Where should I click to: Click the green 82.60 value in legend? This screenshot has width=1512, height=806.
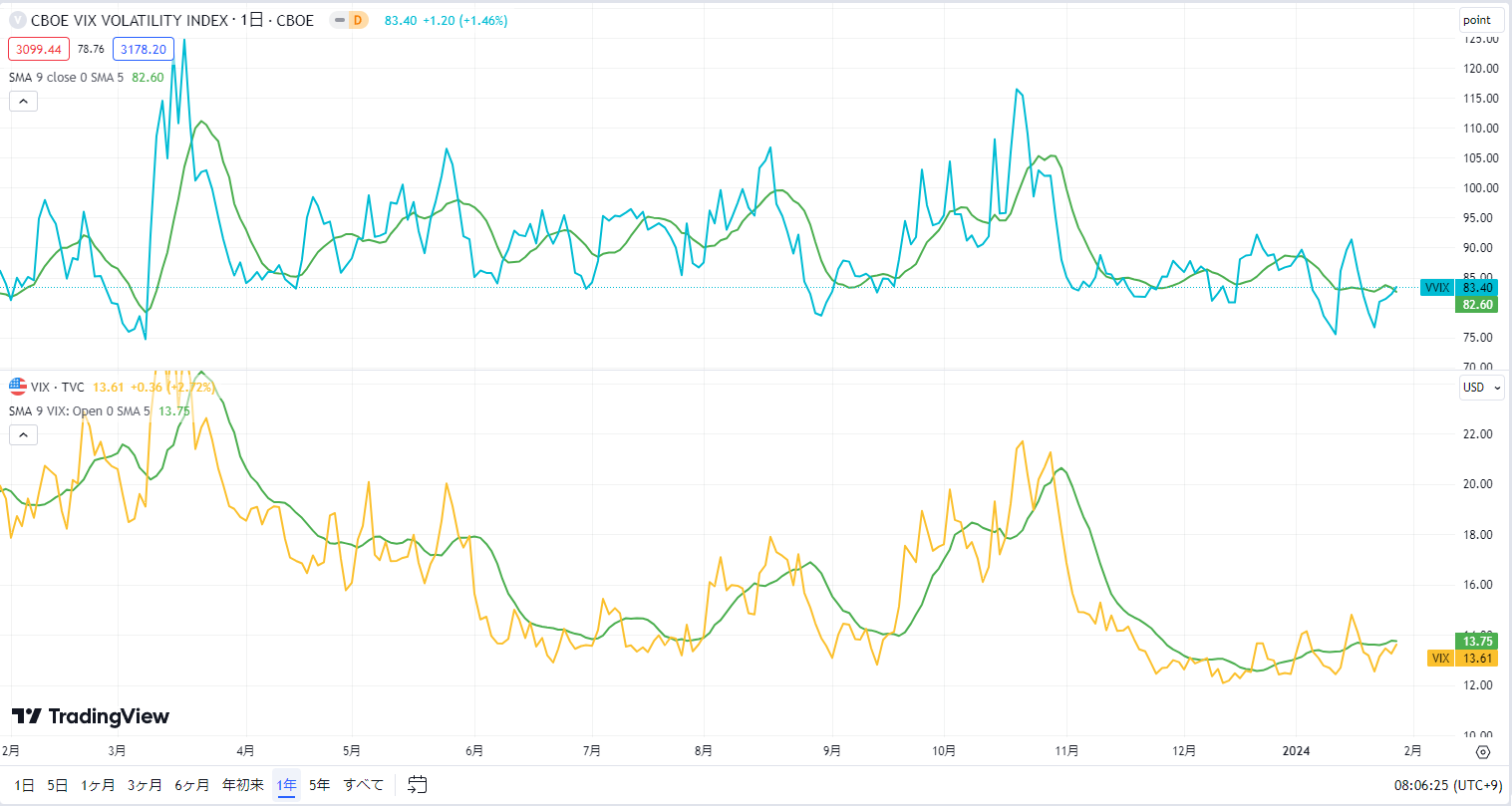coord(148,77)
